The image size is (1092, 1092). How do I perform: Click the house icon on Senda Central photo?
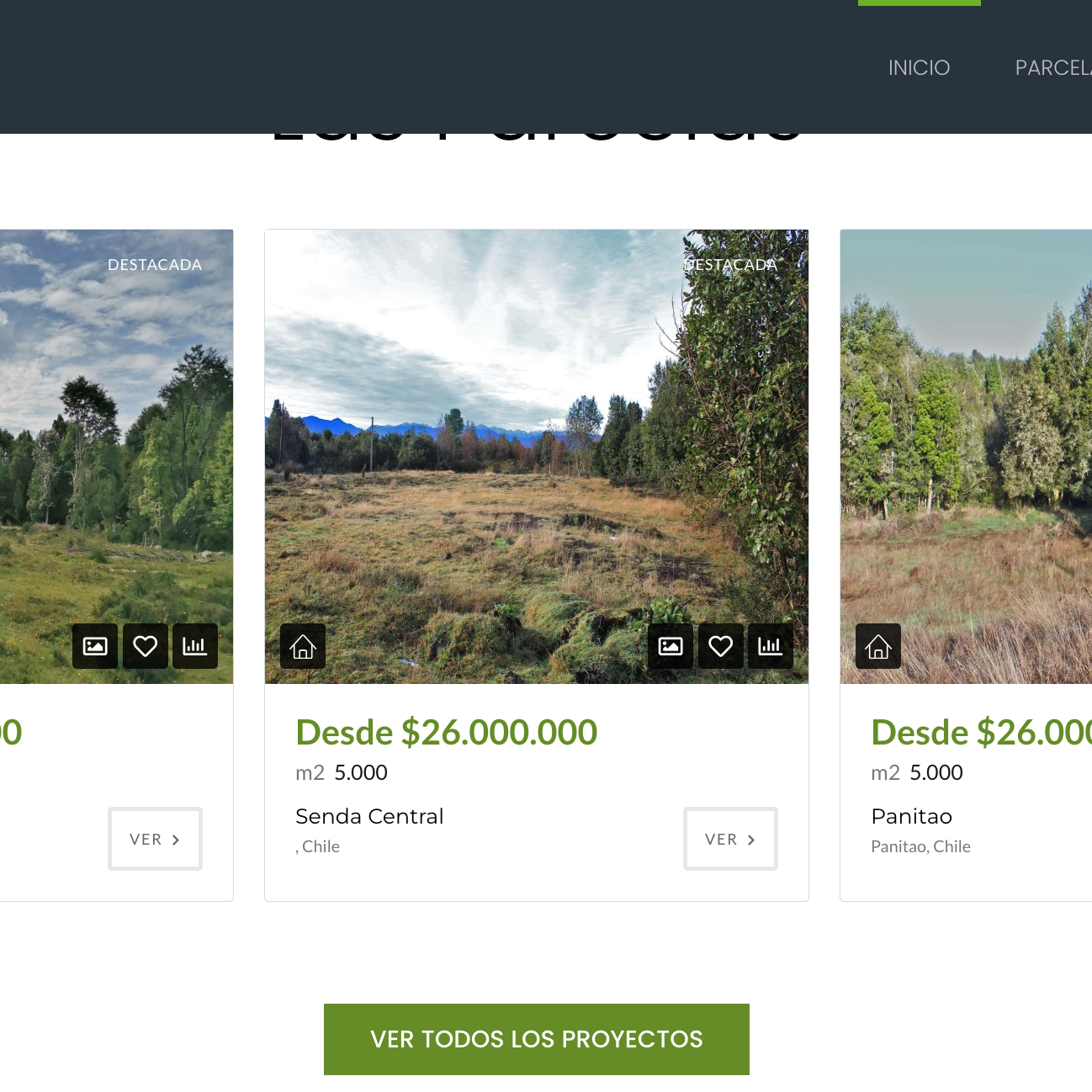[303, 646]
